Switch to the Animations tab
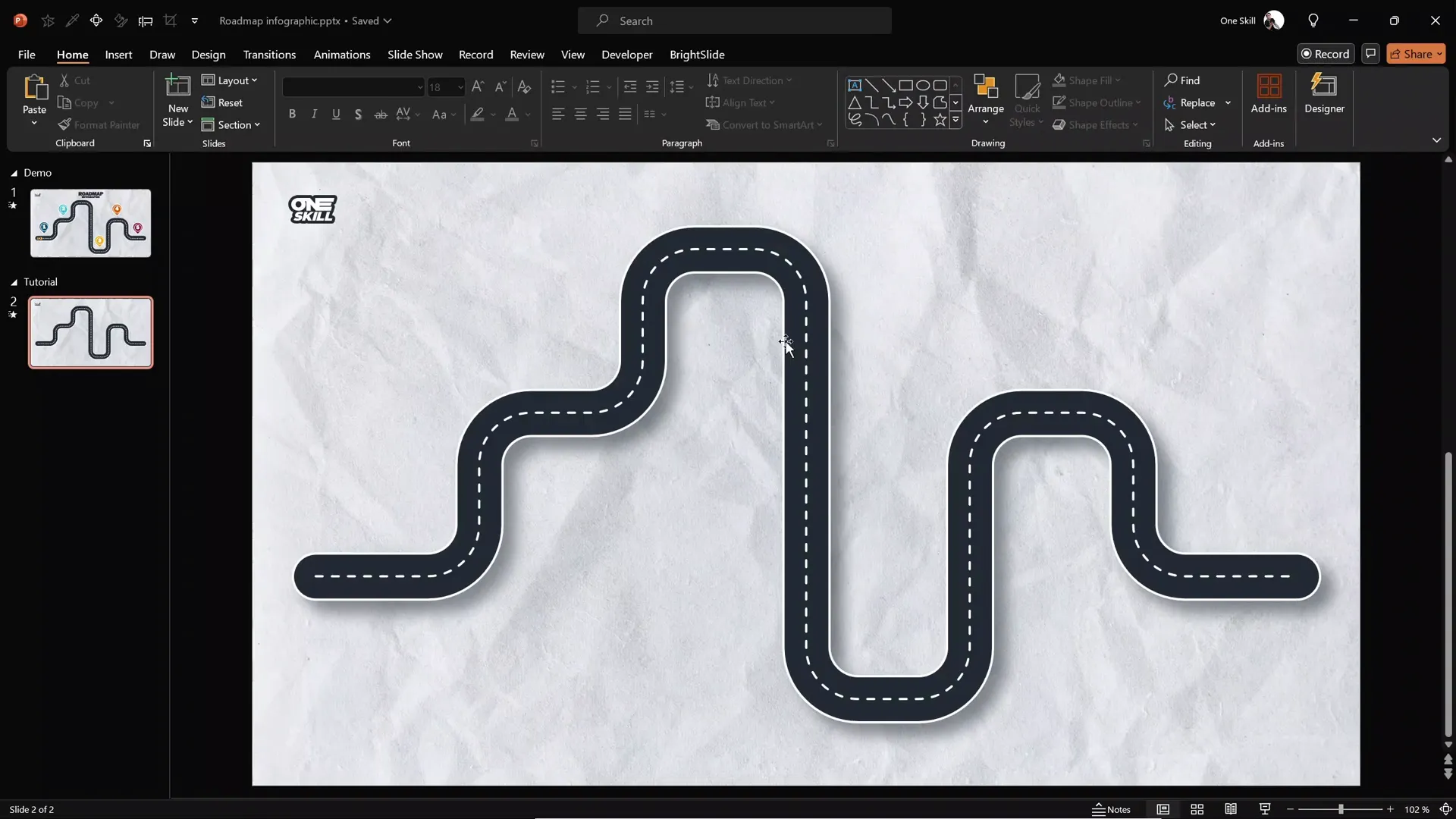 click(342, 55)
